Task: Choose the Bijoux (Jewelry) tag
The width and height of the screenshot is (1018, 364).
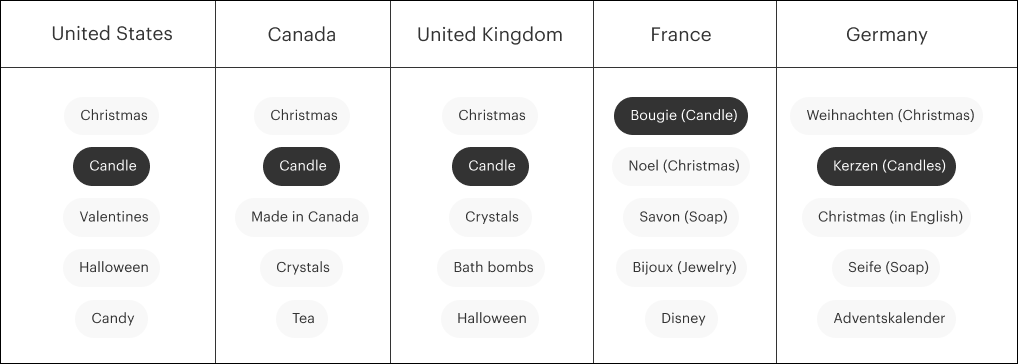Action: (x=682, y=267)
